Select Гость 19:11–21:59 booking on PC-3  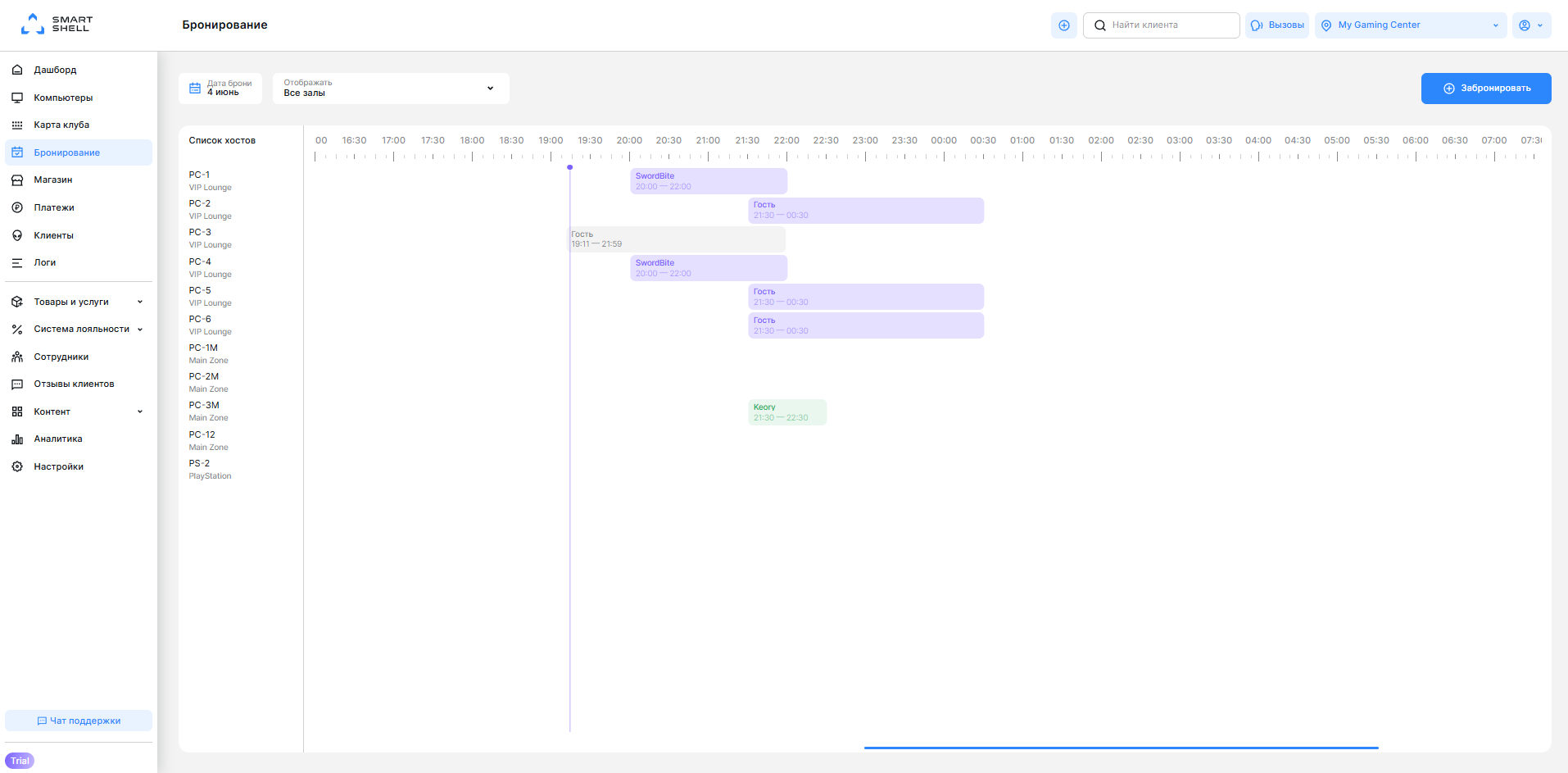678,239
